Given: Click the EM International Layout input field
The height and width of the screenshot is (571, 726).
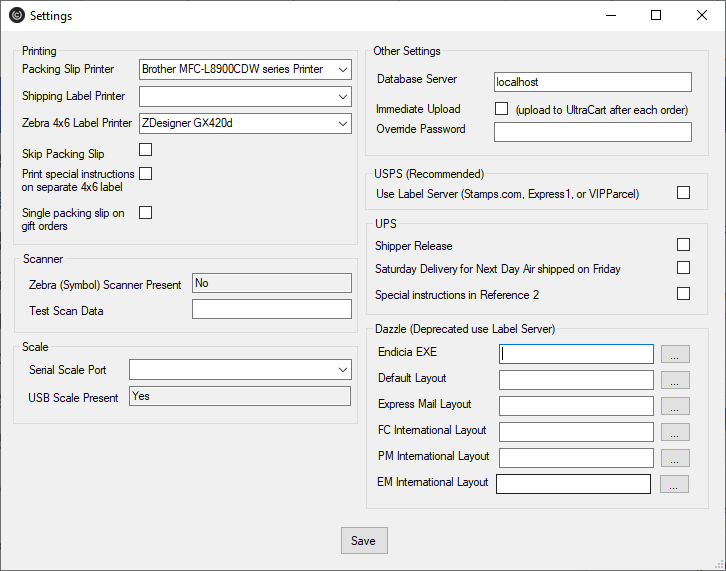Looking at the screenshot, I should pyautogui.click(x=573, y=484).
